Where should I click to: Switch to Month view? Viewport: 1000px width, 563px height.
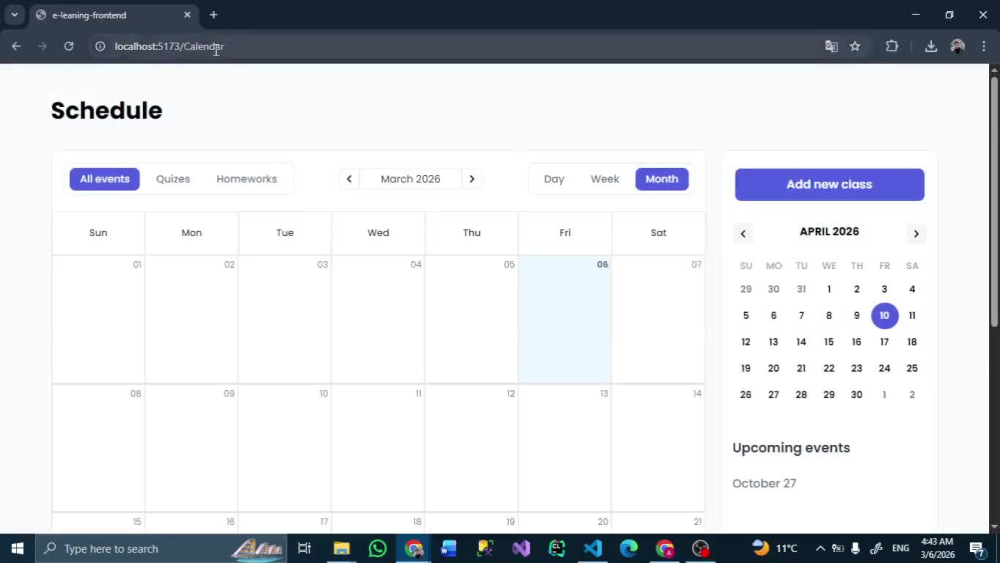click(661, 179)
